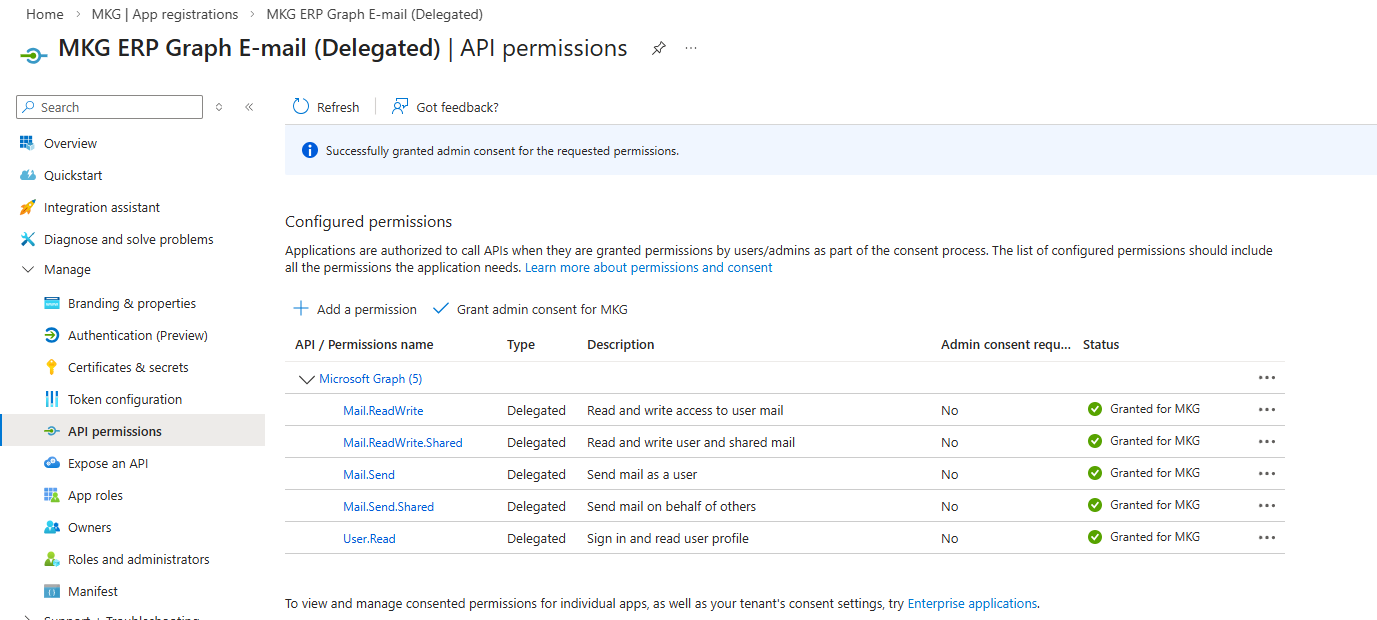Open Certificates & secrets key icon

pyautogui.click(x=52, y=368)
